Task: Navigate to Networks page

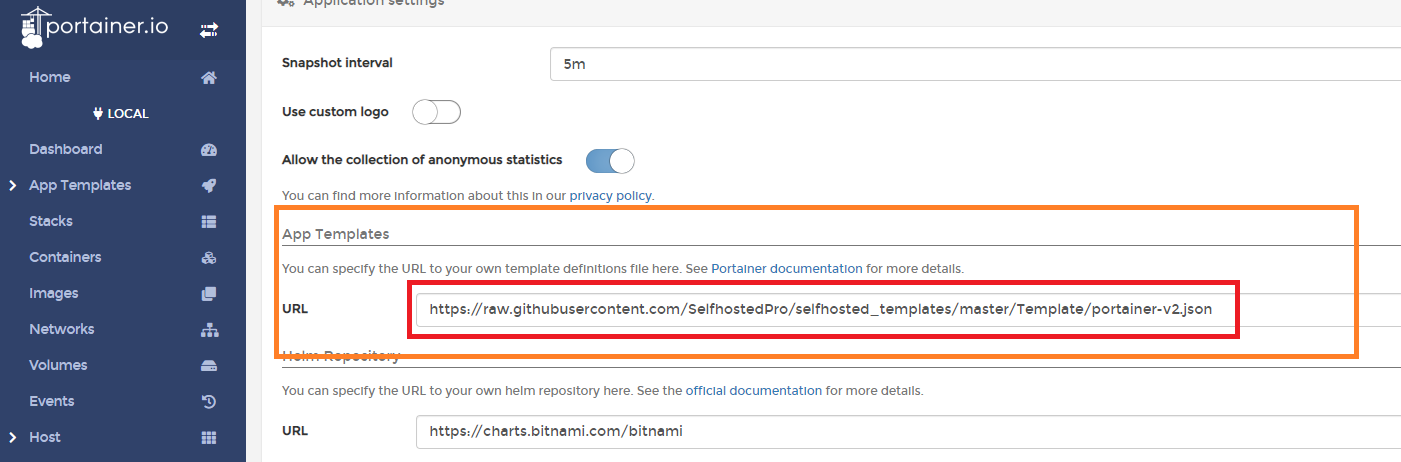Action: coord(62,329)
